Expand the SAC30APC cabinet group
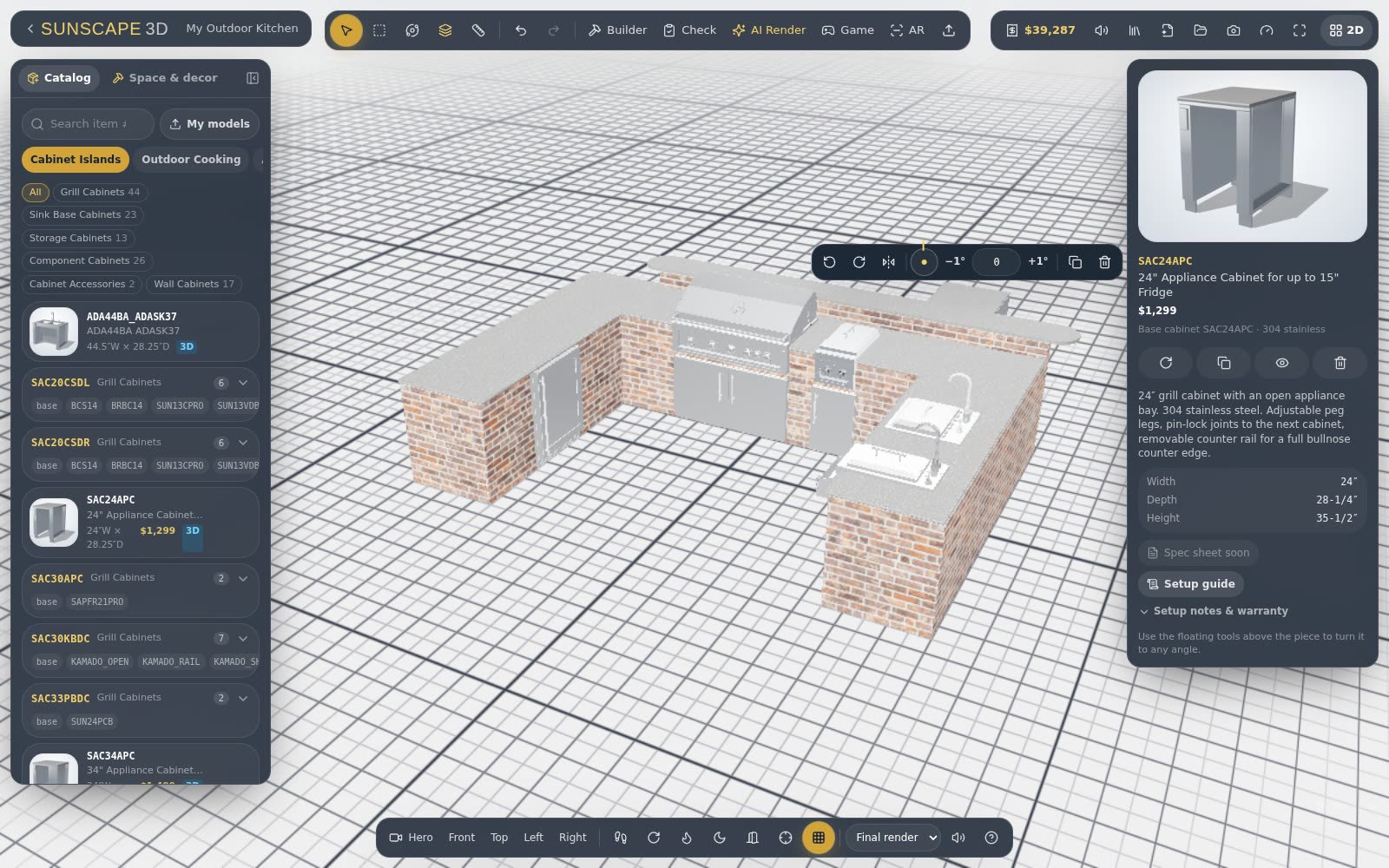The image size is (1389, 868). point(243,578)
